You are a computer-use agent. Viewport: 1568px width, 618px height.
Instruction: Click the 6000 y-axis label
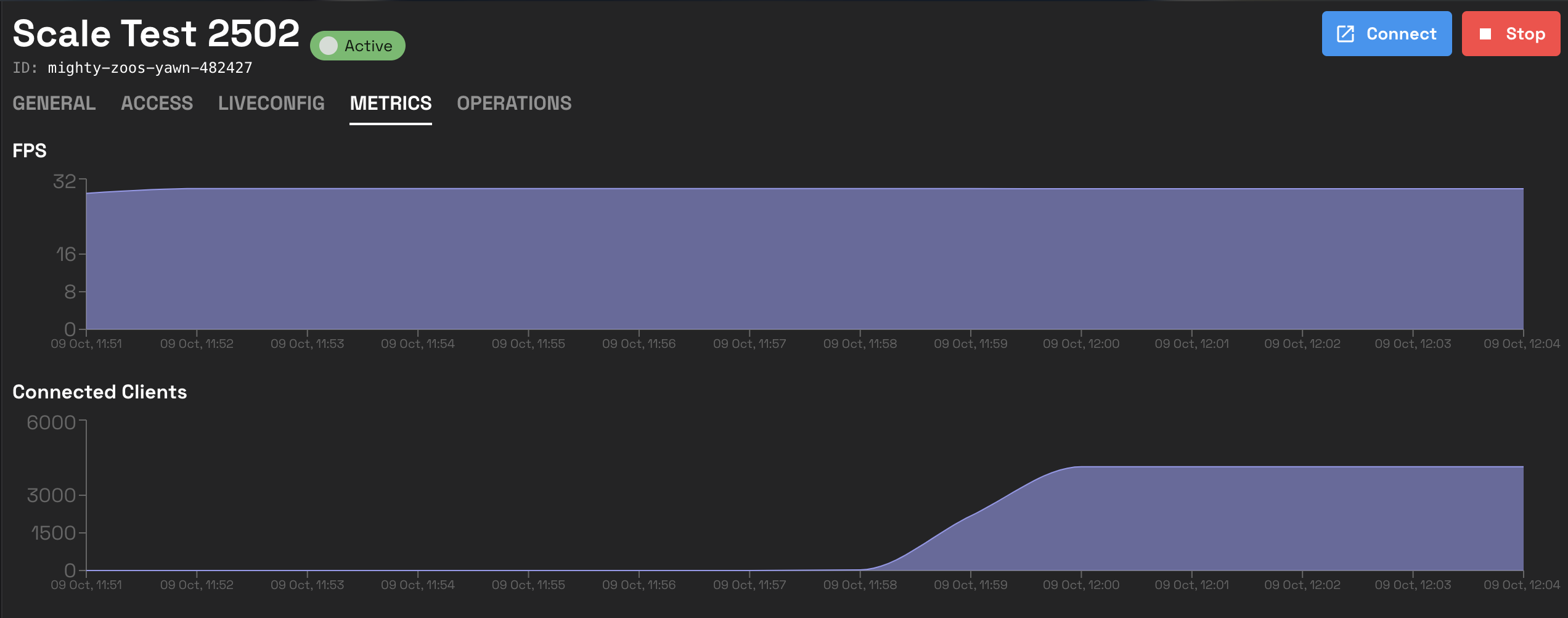[x=51, y=422]
